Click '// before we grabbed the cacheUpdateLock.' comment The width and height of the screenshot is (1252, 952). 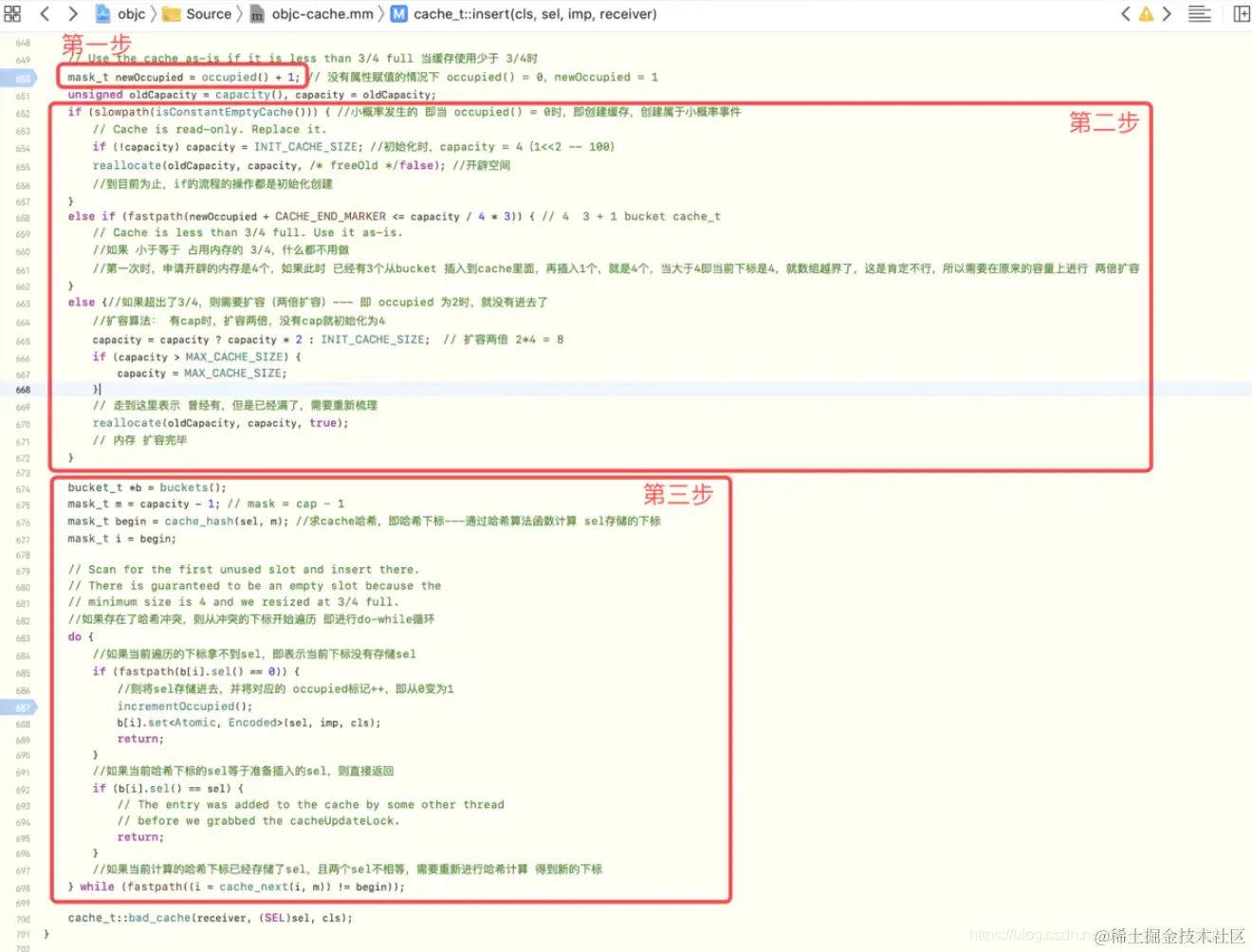click(258, 821)
